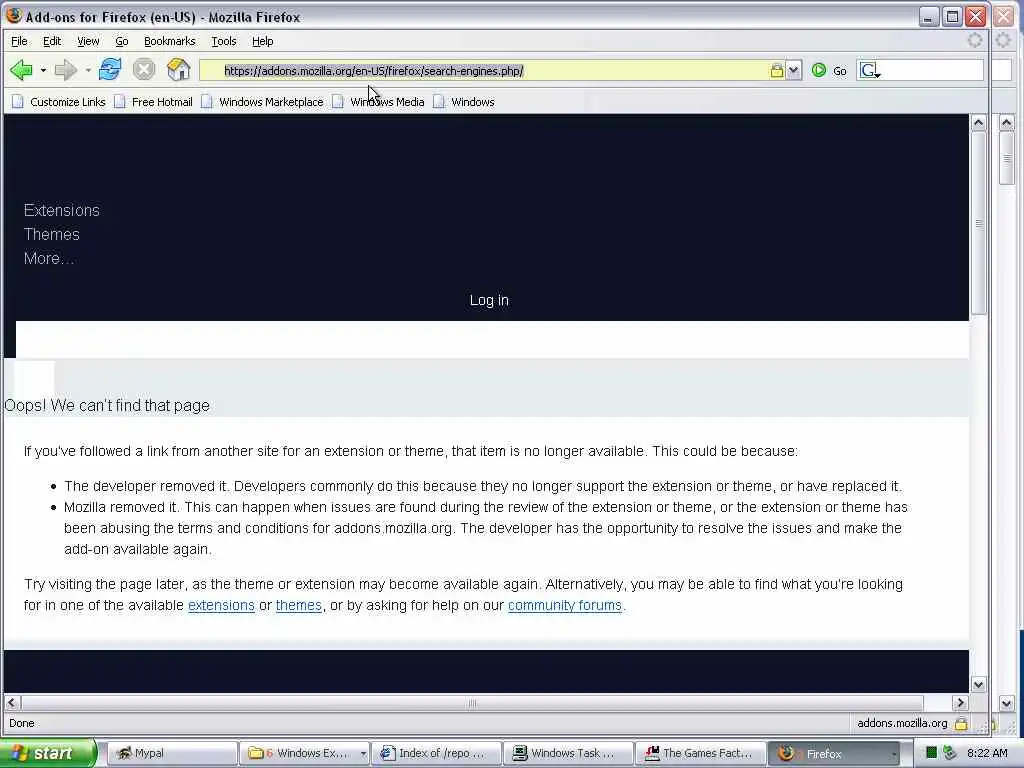The width and height of the screenshot is (1024, 768).
Task: Open the Windows Marketplace bookmark
Action: pos(263,102)
